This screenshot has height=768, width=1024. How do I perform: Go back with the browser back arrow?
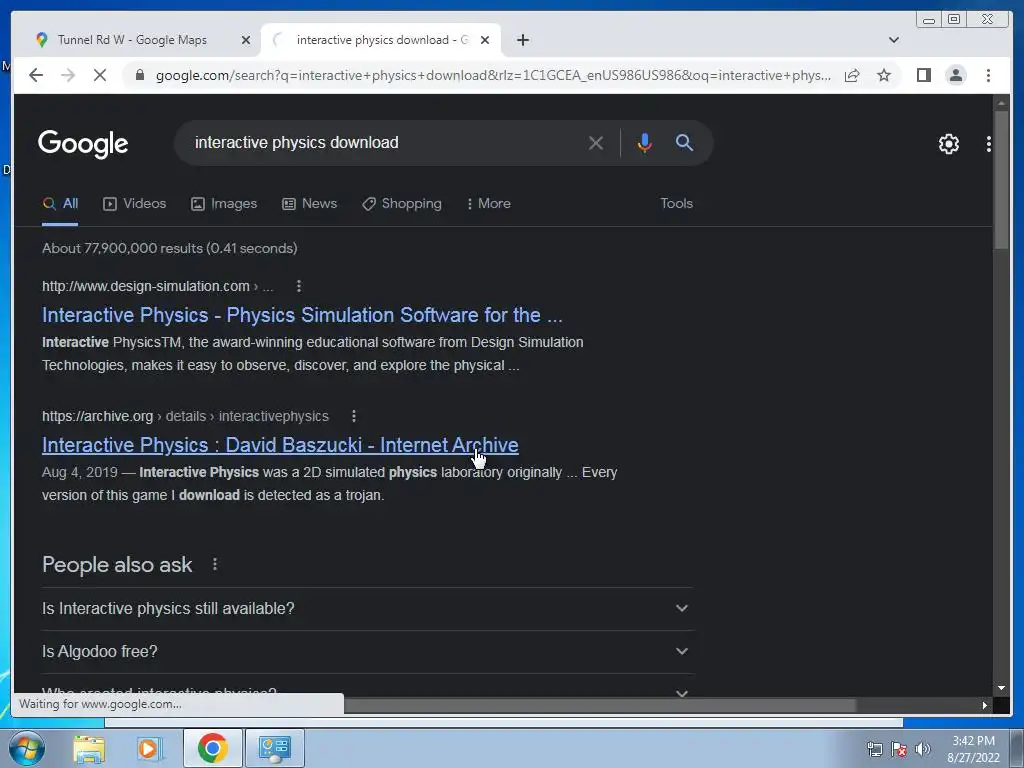[x=36, y=75]
